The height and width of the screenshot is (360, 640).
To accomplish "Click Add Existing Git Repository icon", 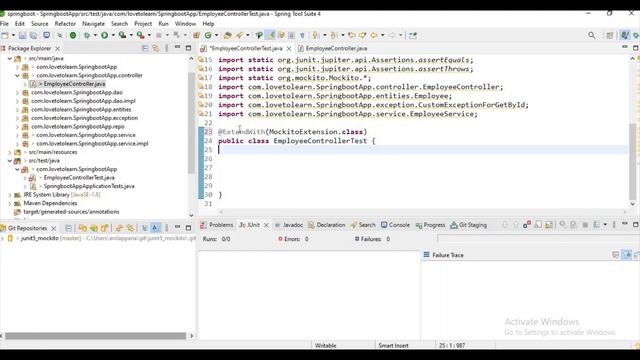I will [x=83, y=228].
